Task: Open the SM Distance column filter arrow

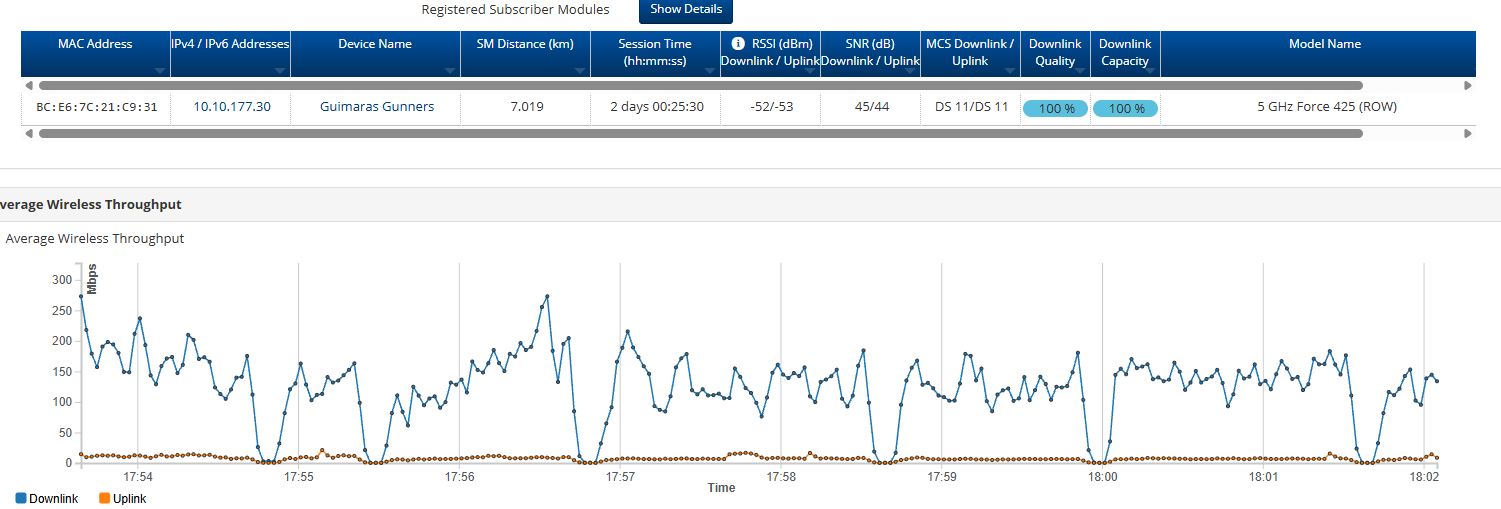Action: [x=580, y=71]
